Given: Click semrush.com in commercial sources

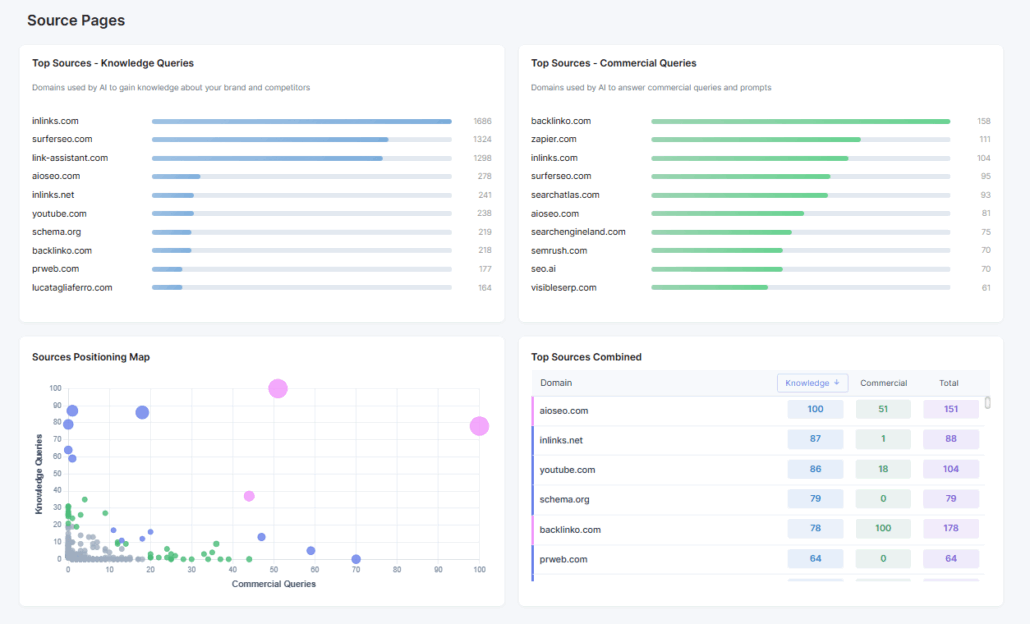Looking at the screenshot, I should point(559,250).
